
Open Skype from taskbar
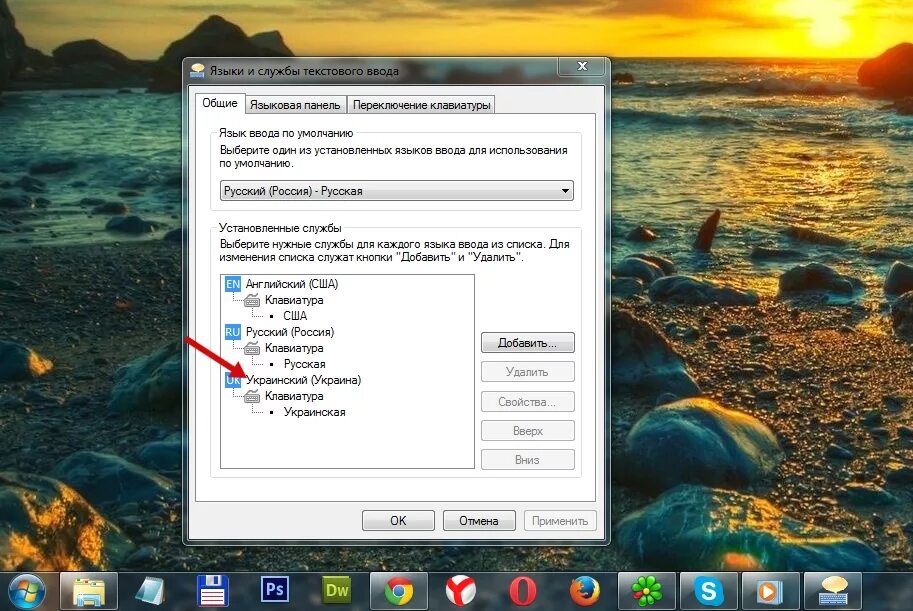(709, 592)
